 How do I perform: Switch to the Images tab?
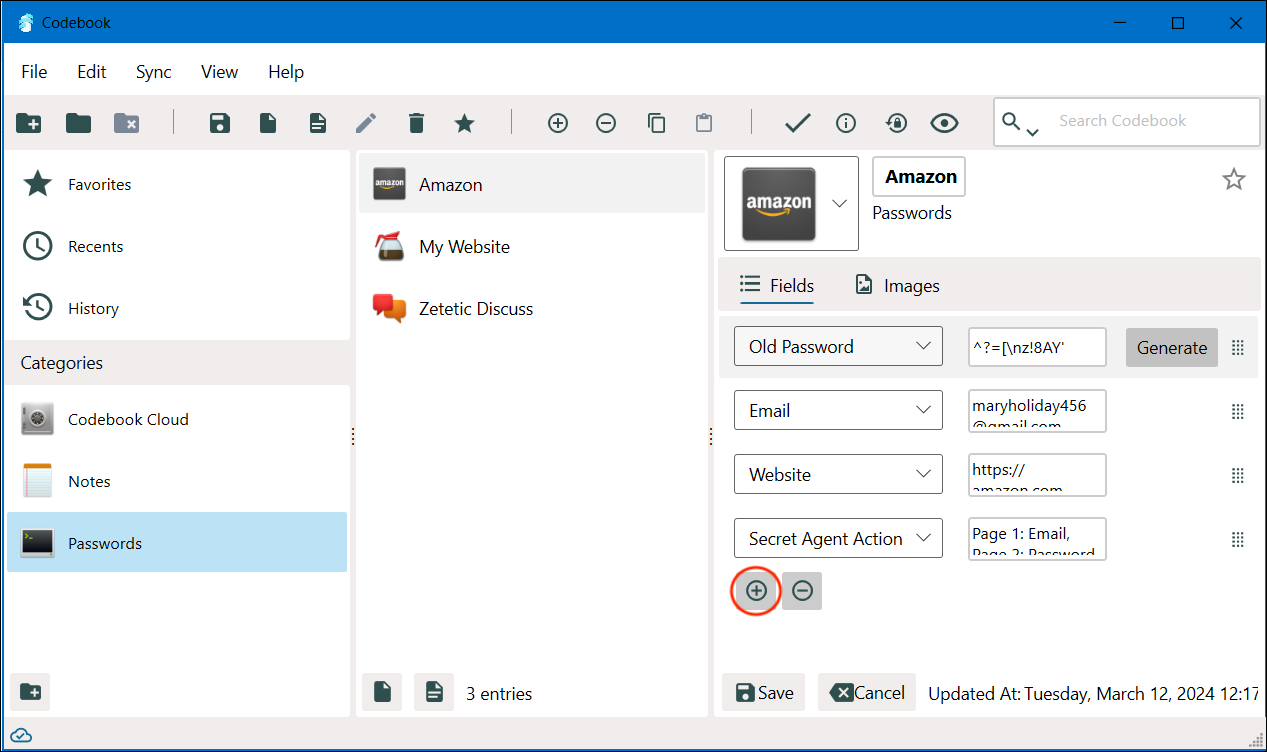[x=897, y=285]
